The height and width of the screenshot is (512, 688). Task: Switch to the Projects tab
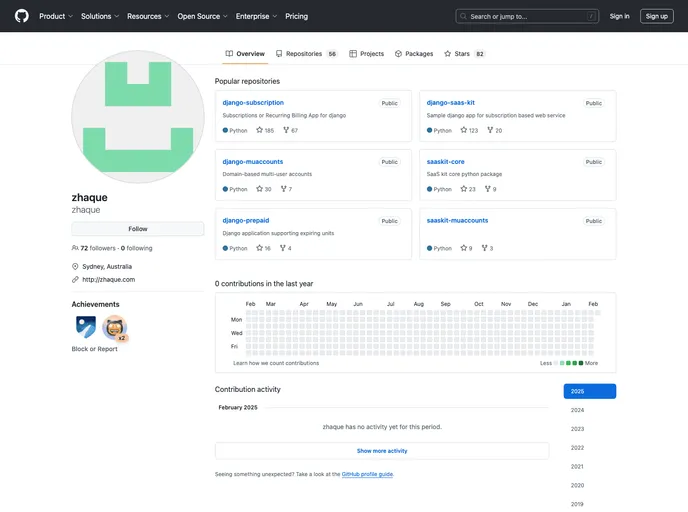(366, 54)
